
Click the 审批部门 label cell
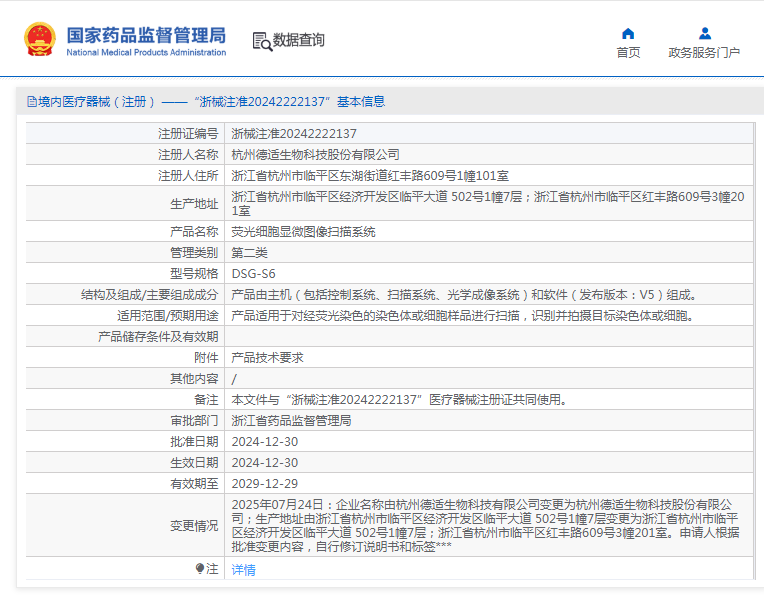(x=125, y=420)
